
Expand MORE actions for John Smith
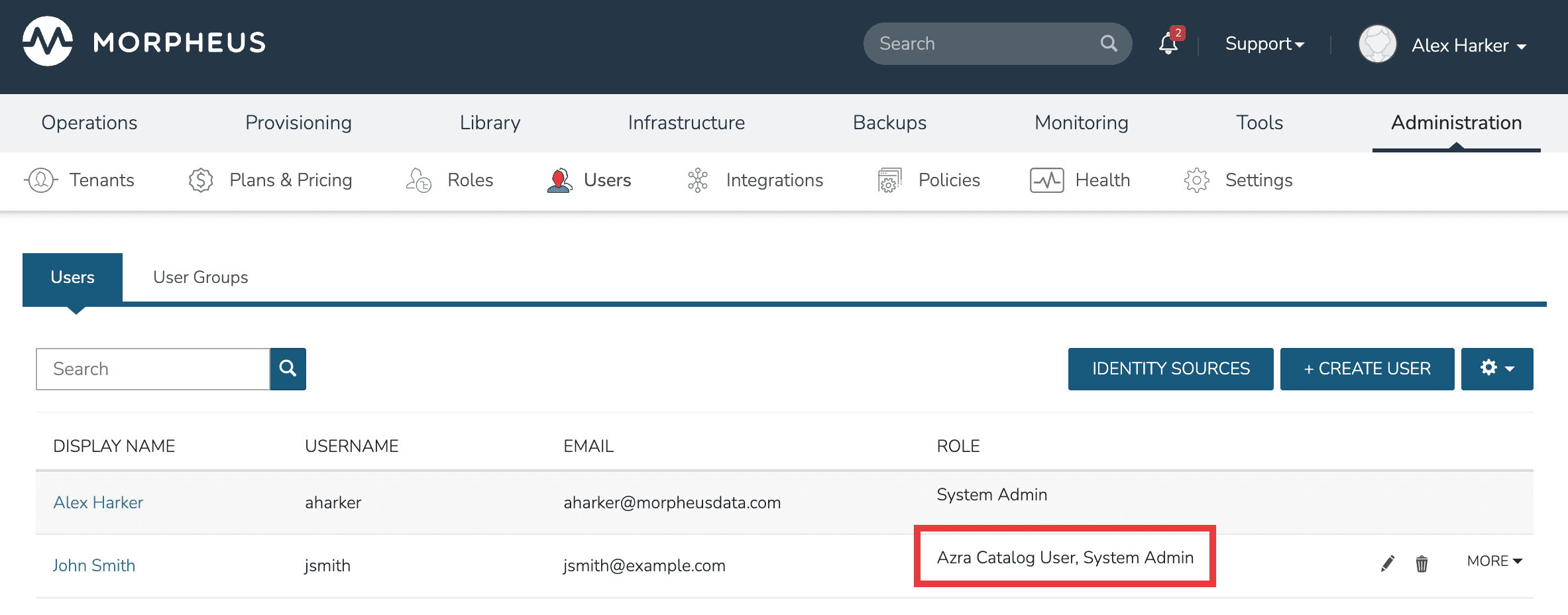coord(1494,561)
